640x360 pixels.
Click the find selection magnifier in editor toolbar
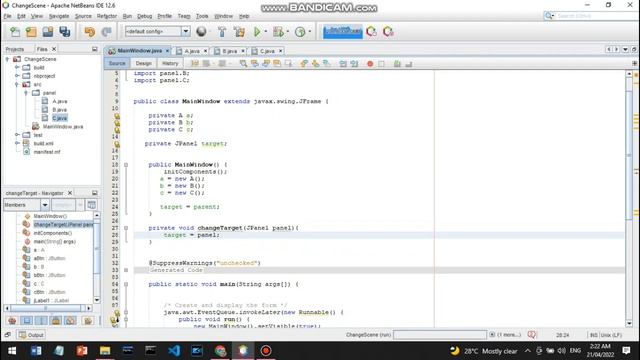(243, 64)
